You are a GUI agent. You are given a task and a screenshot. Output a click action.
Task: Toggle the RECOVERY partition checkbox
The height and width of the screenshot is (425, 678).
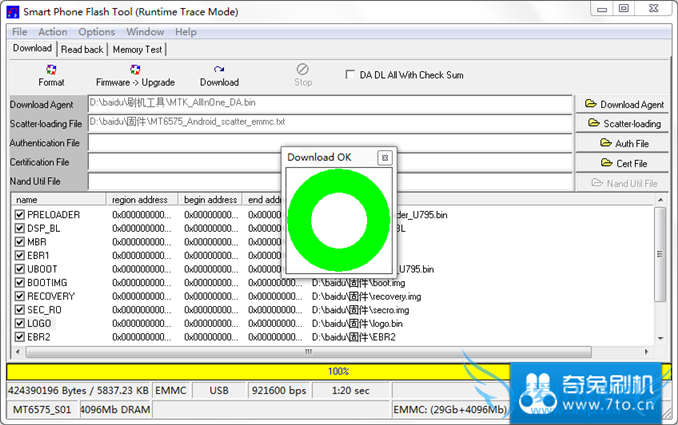[20, 296]
